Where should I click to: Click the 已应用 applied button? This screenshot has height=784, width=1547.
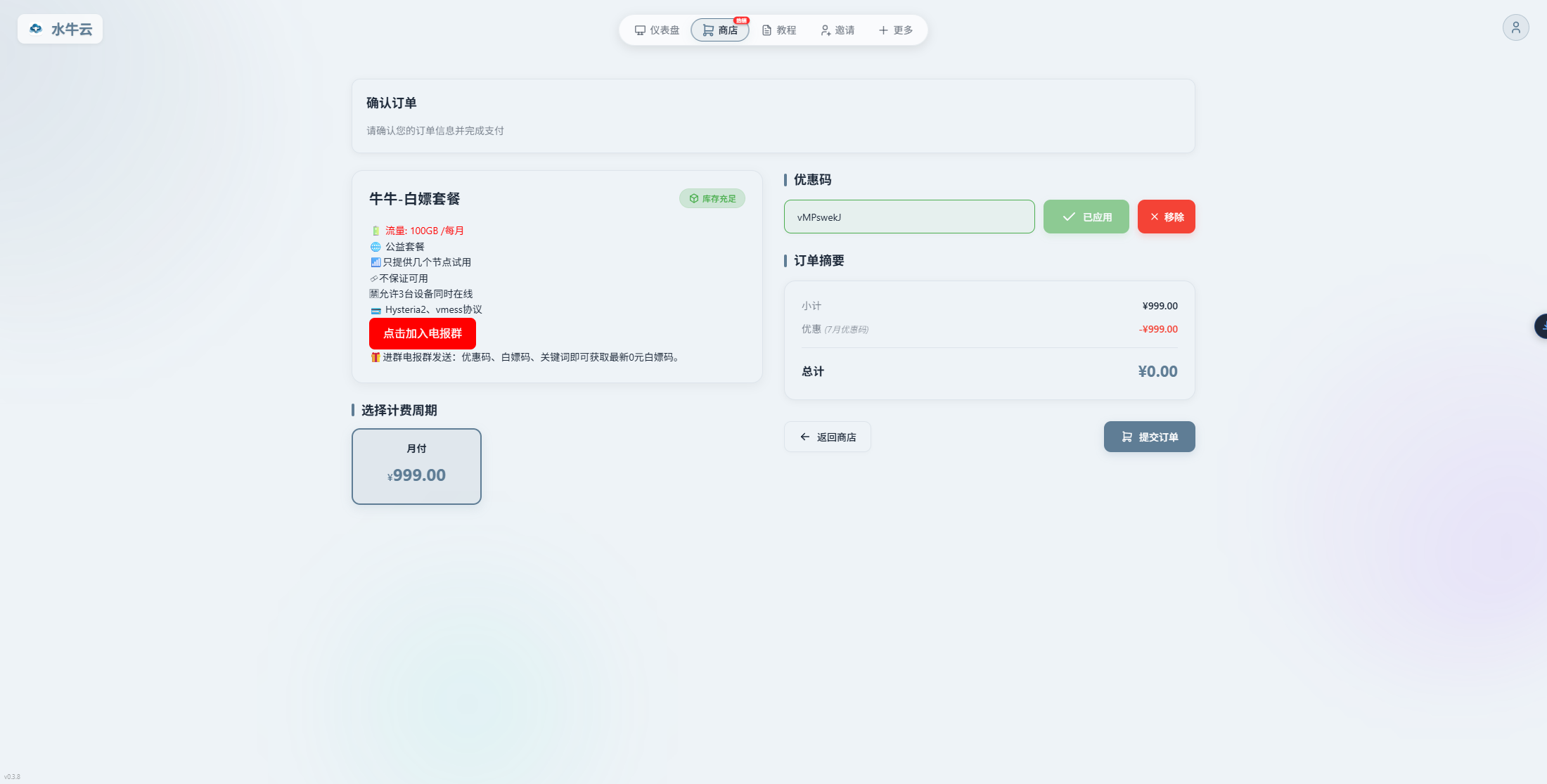click(x=1086, y=217)
